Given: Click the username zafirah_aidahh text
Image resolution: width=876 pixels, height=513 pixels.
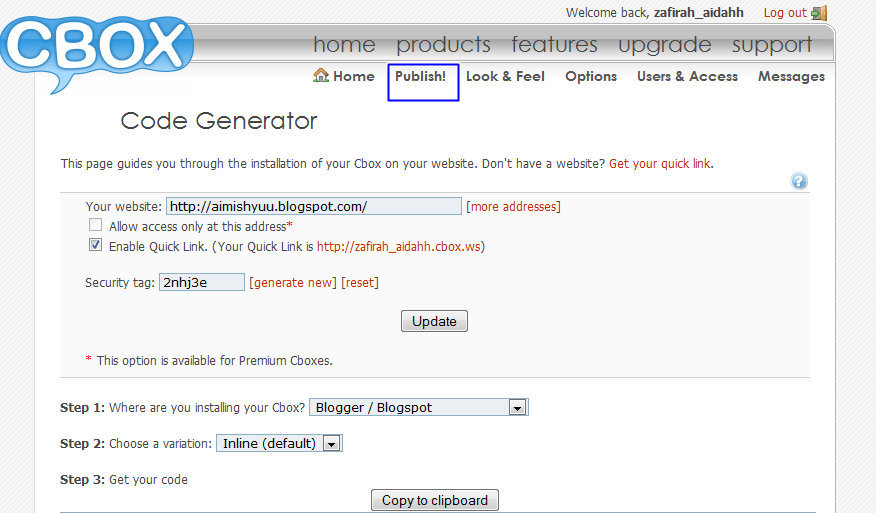Looking at the screenshot, I should pos(698,13).
